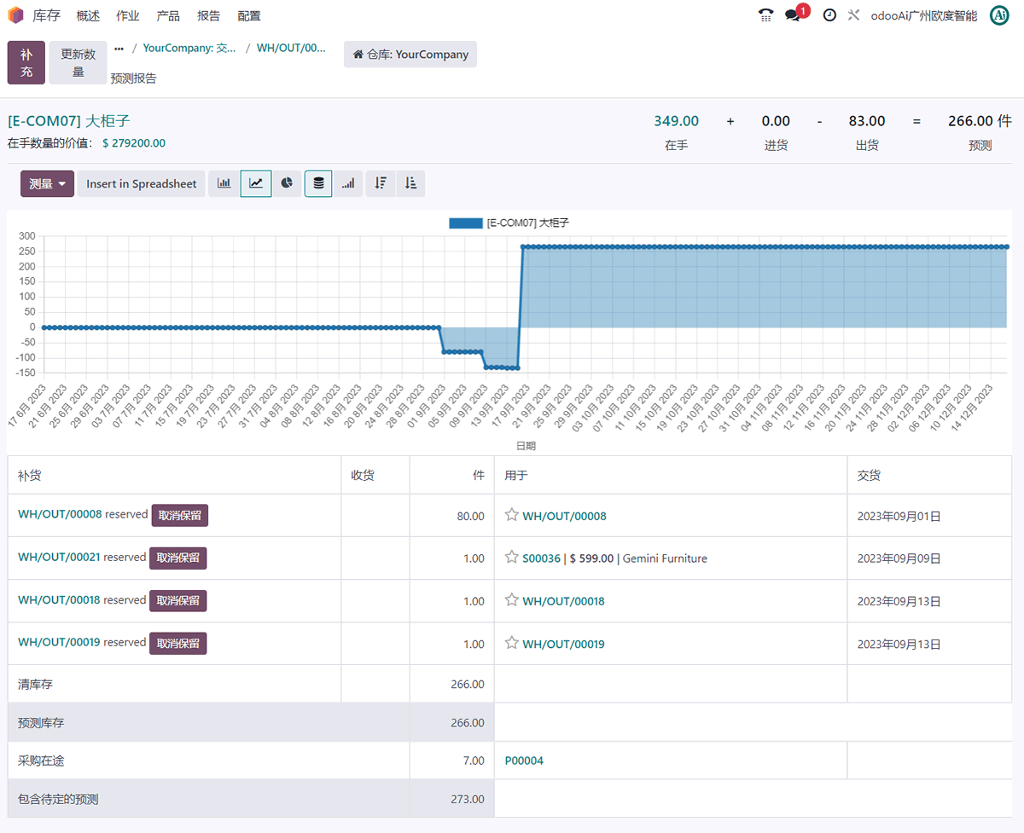1024x833 pixels.
Task: Open purchase order P00004 link
Action: tap(524, 761)
